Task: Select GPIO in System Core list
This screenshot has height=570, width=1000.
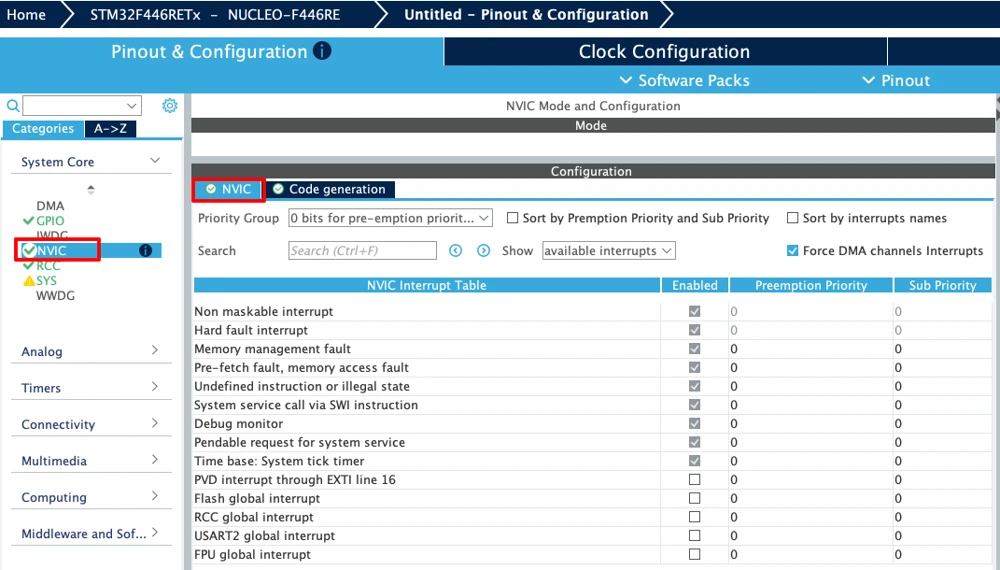Action: [x=50, y=221]
